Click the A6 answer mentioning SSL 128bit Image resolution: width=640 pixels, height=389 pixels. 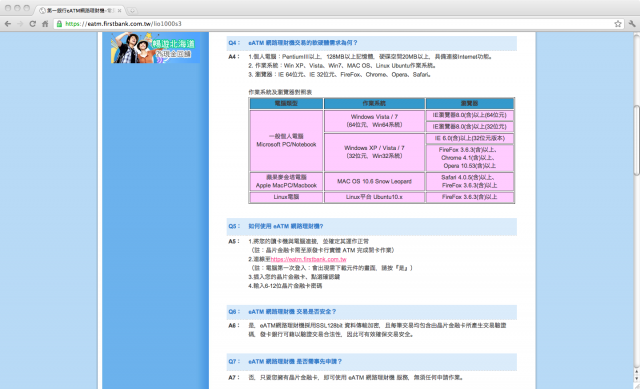pyautogui.click(x=378, y=330)
